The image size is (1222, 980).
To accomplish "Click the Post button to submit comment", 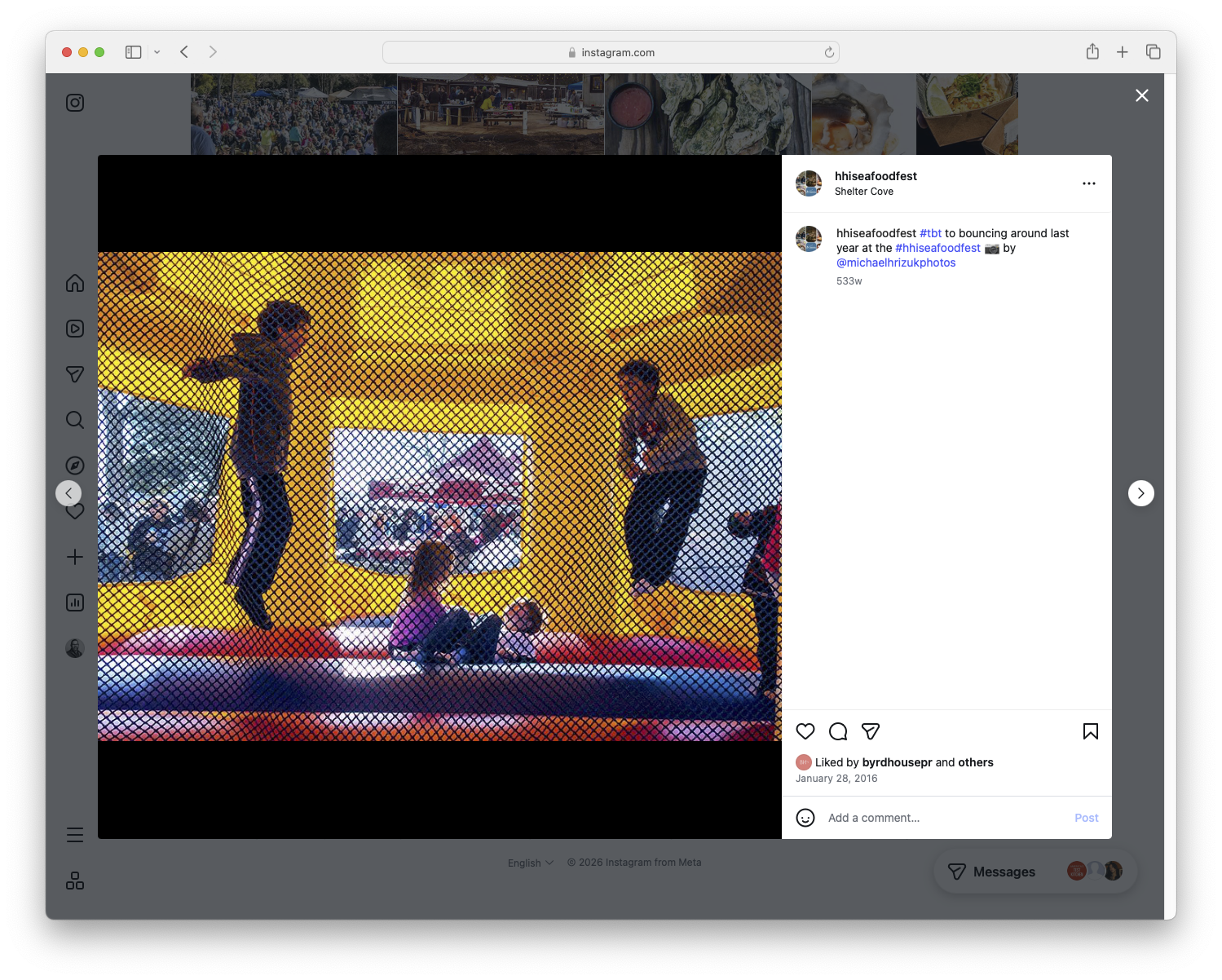I will tap(1086, 817).
